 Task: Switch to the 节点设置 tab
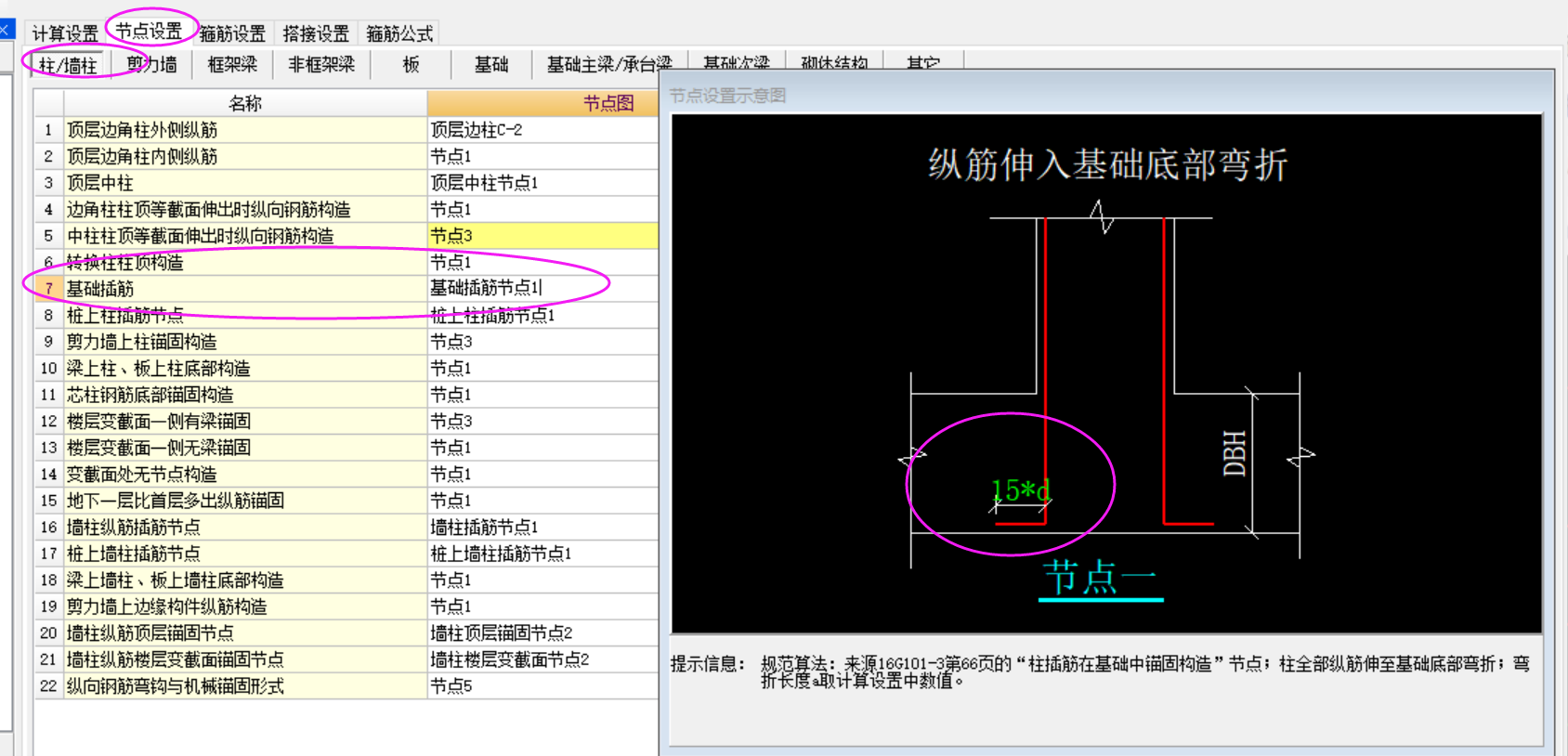tap(149, 32)
